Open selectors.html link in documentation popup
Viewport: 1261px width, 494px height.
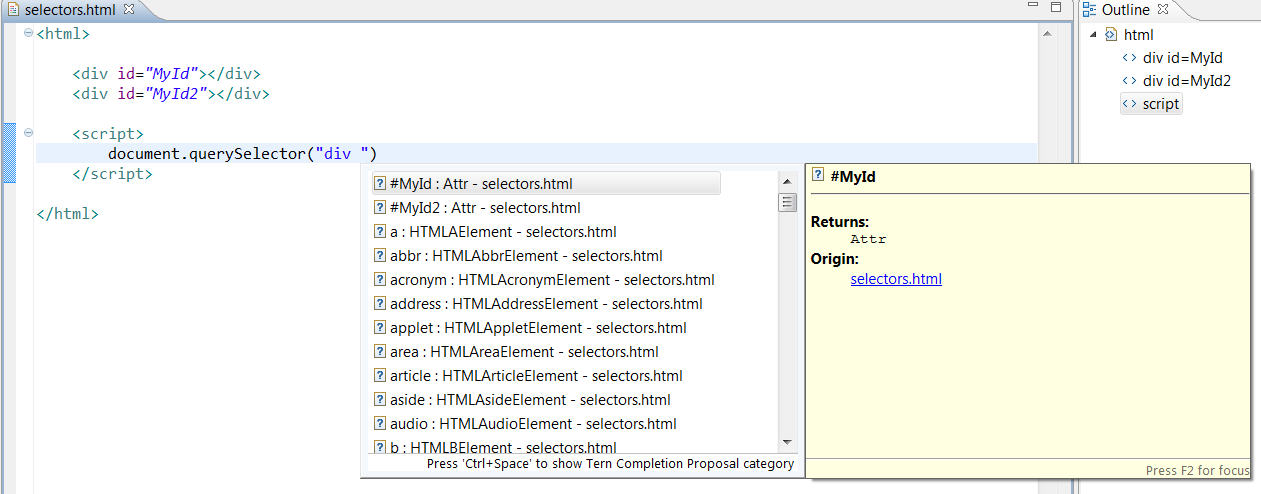pyautogui.click(x=896, y=279)
